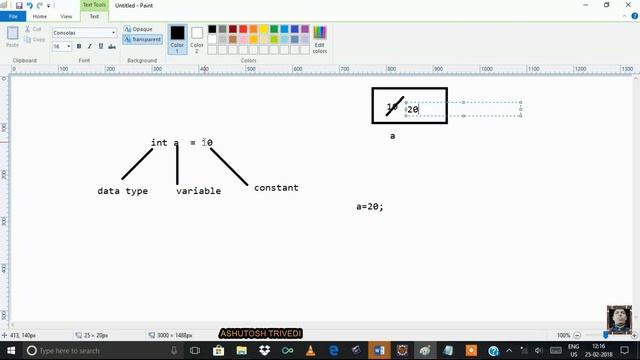Open VLC media player from taskbar

click(x=310, y=351)
